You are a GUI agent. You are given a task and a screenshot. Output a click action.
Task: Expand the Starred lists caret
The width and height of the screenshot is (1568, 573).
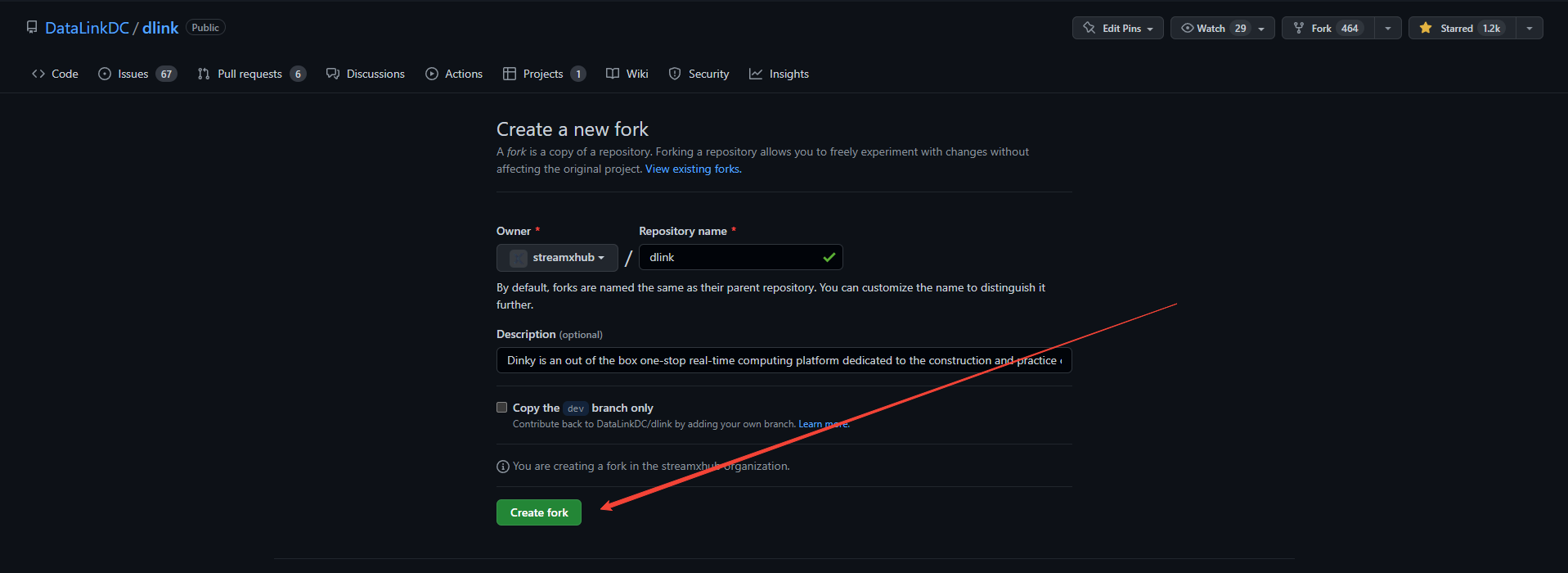coord(1530,28)
